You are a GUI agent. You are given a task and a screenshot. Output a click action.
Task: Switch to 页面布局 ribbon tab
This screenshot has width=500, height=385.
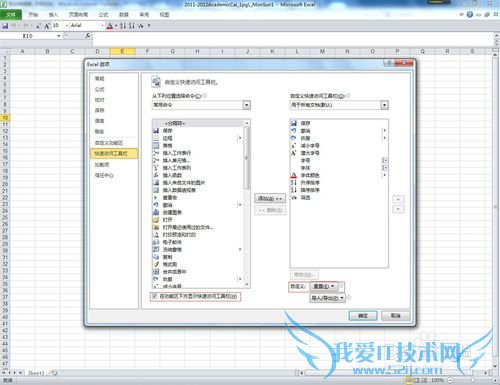pos(78,15)
